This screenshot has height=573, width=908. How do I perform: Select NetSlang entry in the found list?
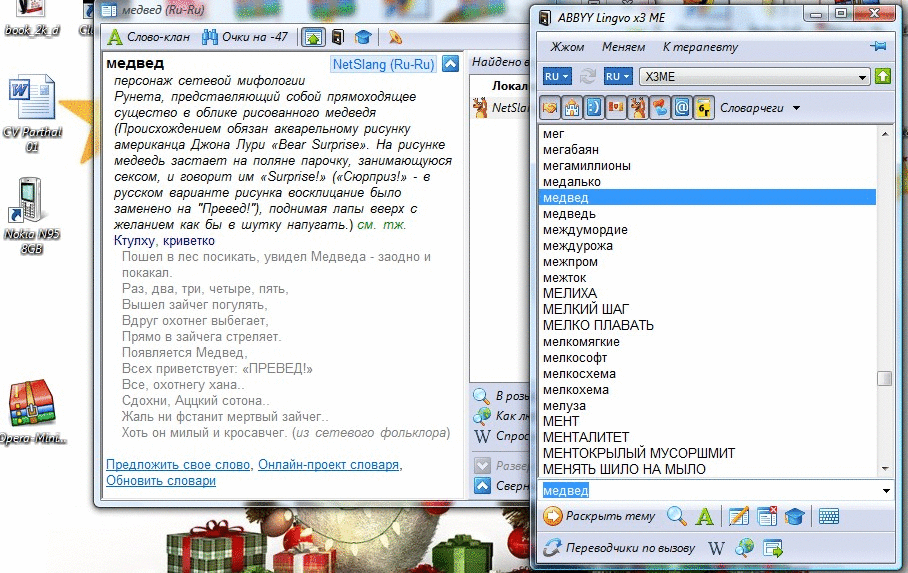coord(501,108)
